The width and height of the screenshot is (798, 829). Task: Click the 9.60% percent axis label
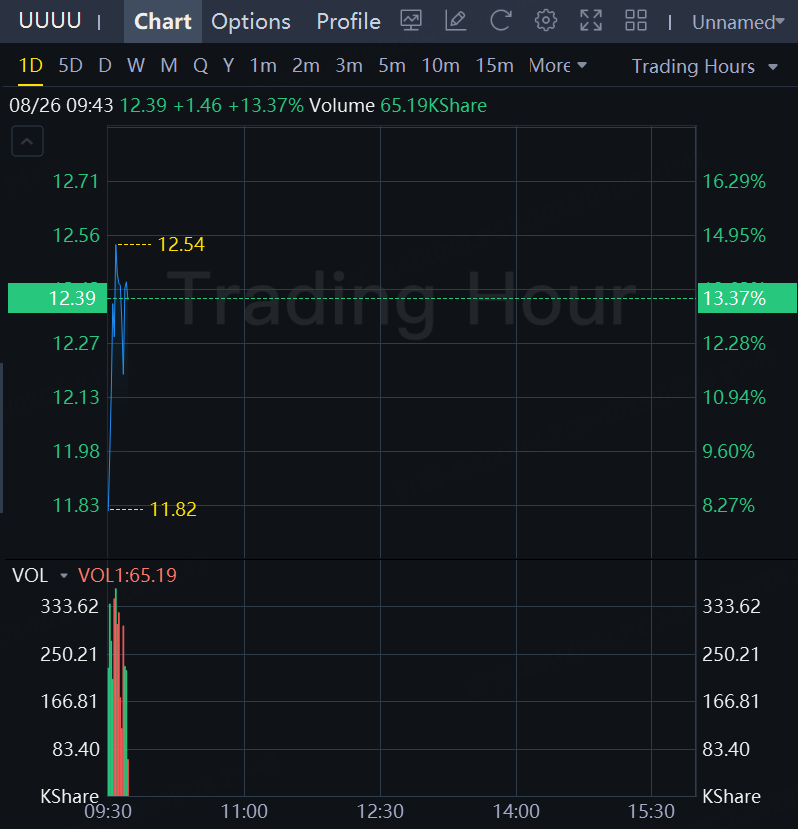[728, 452]
